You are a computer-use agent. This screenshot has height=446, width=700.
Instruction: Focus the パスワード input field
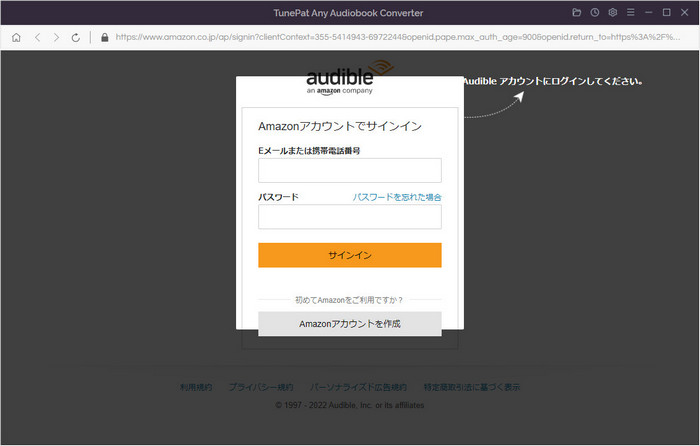pos(350,217)
